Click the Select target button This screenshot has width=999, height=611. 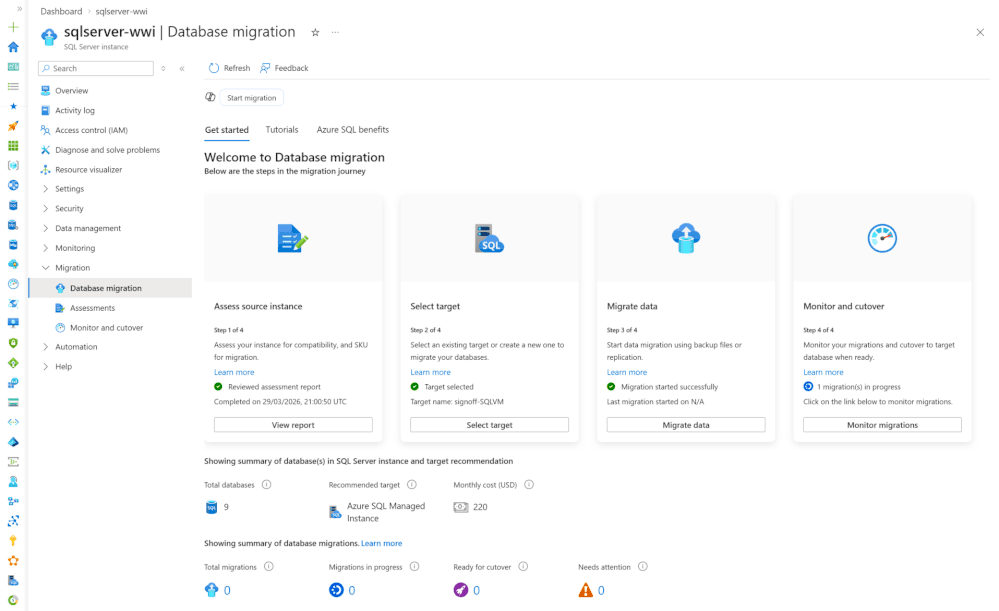point(489,425)
